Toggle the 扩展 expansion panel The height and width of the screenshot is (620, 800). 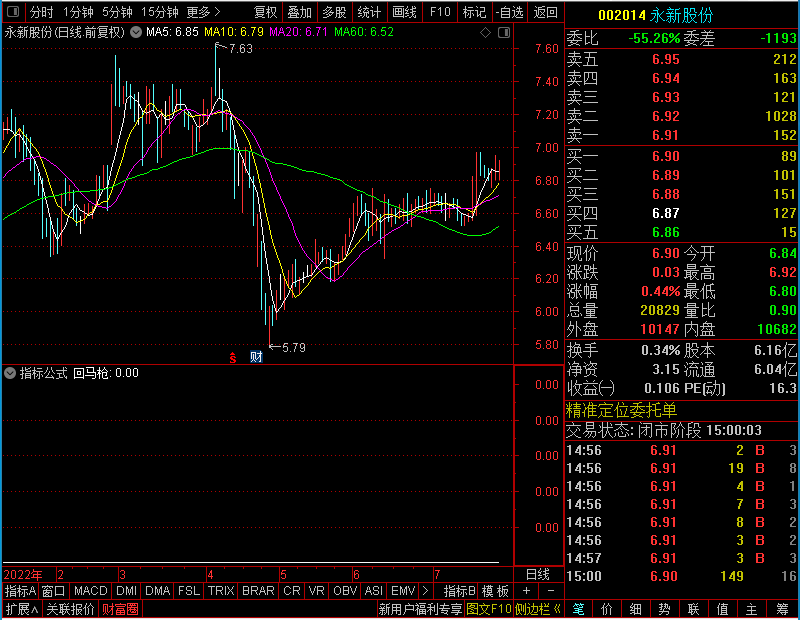coord(22,609)
